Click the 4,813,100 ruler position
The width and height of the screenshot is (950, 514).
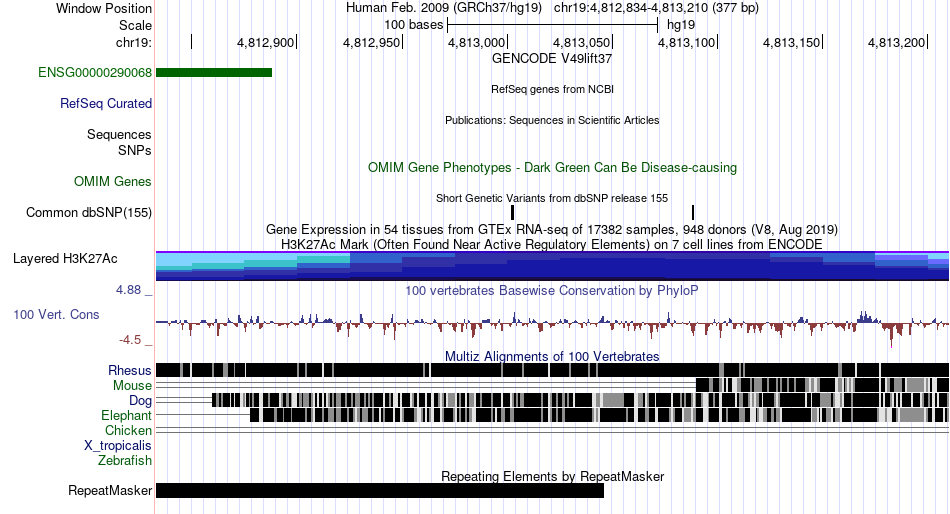click(x=686, y=42)
